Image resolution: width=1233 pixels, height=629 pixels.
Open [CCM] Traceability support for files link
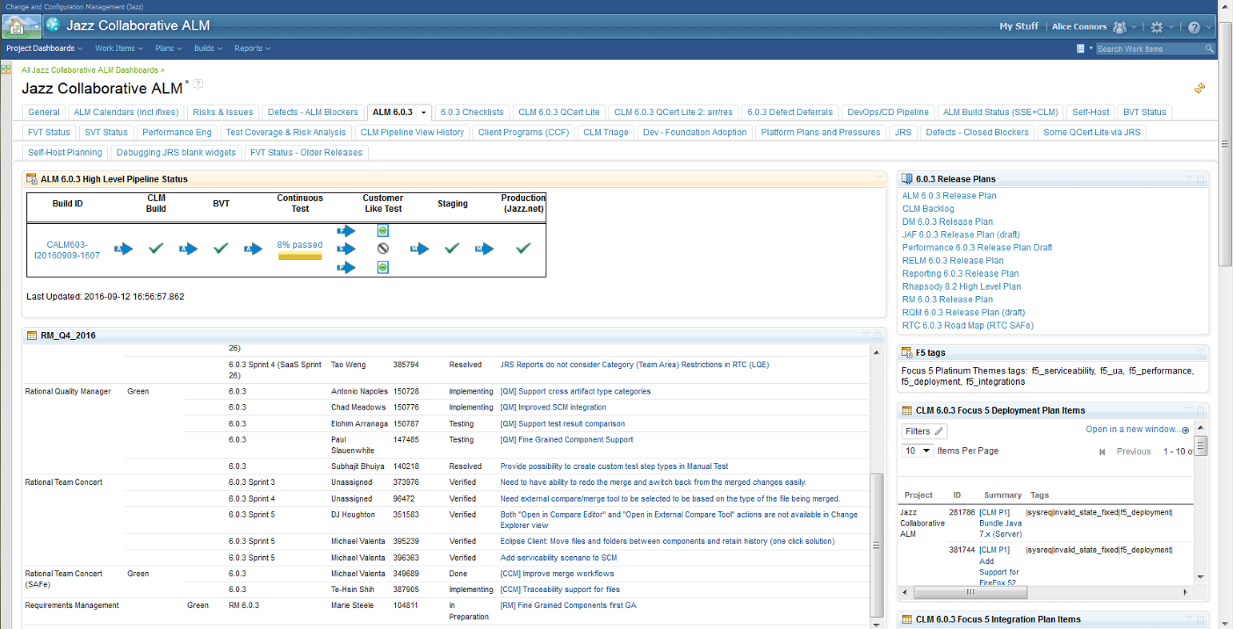click(x=560, y=589)
